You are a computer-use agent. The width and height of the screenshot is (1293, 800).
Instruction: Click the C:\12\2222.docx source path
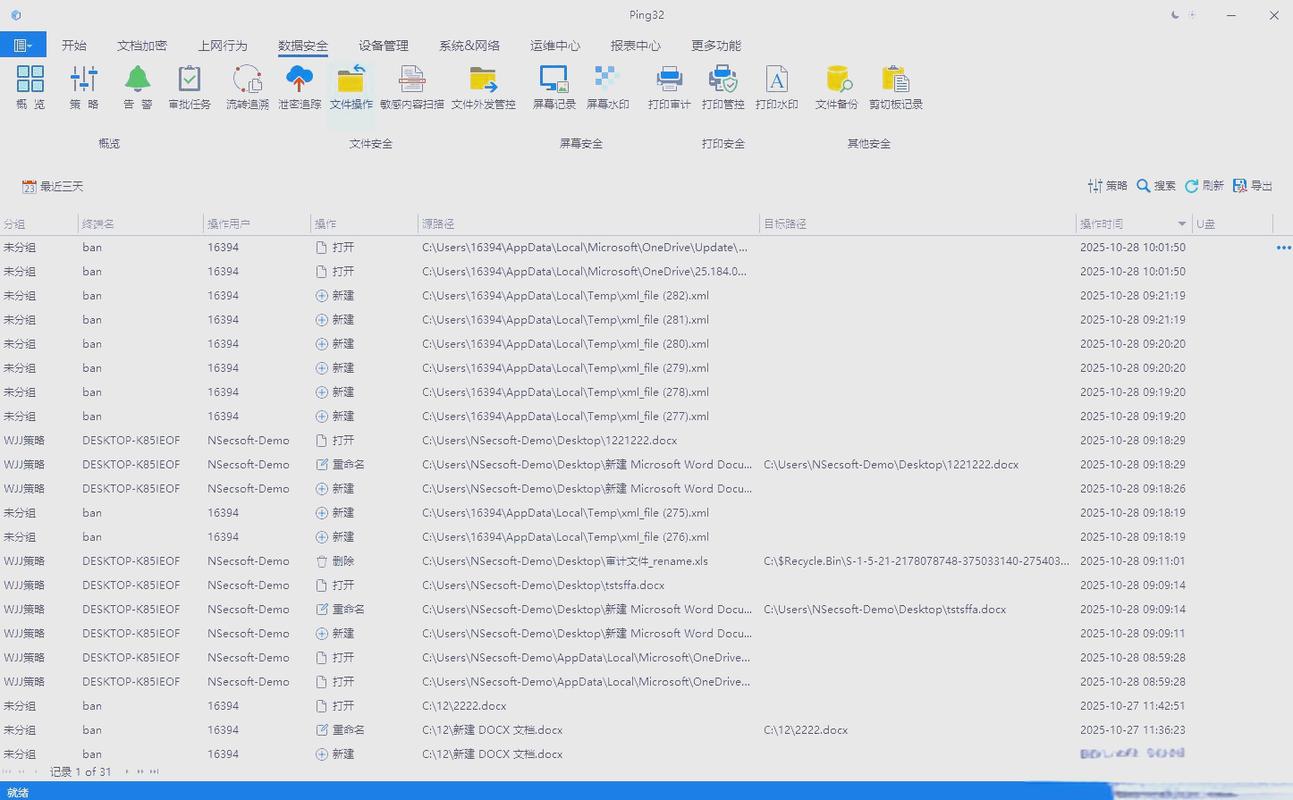click(x=464, y=706)
